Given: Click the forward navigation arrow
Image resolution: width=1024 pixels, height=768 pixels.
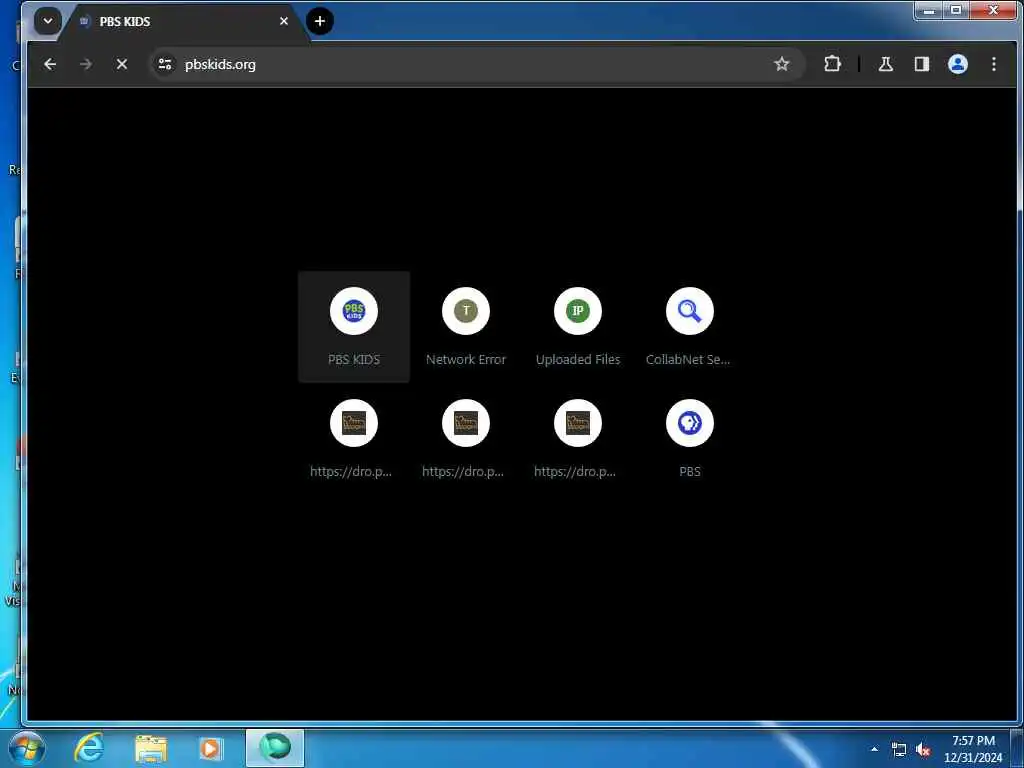Looking at the screenshot, I should (x=86, y=64).
